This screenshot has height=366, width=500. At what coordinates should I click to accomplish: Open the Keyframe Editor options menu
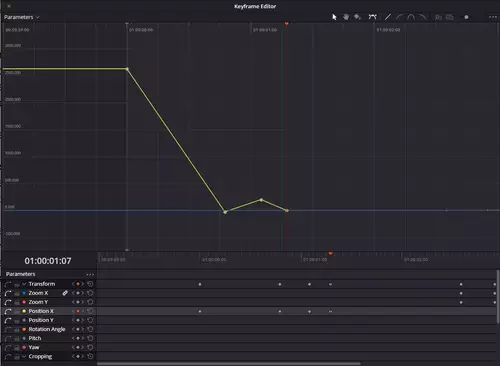coord(493,17)
